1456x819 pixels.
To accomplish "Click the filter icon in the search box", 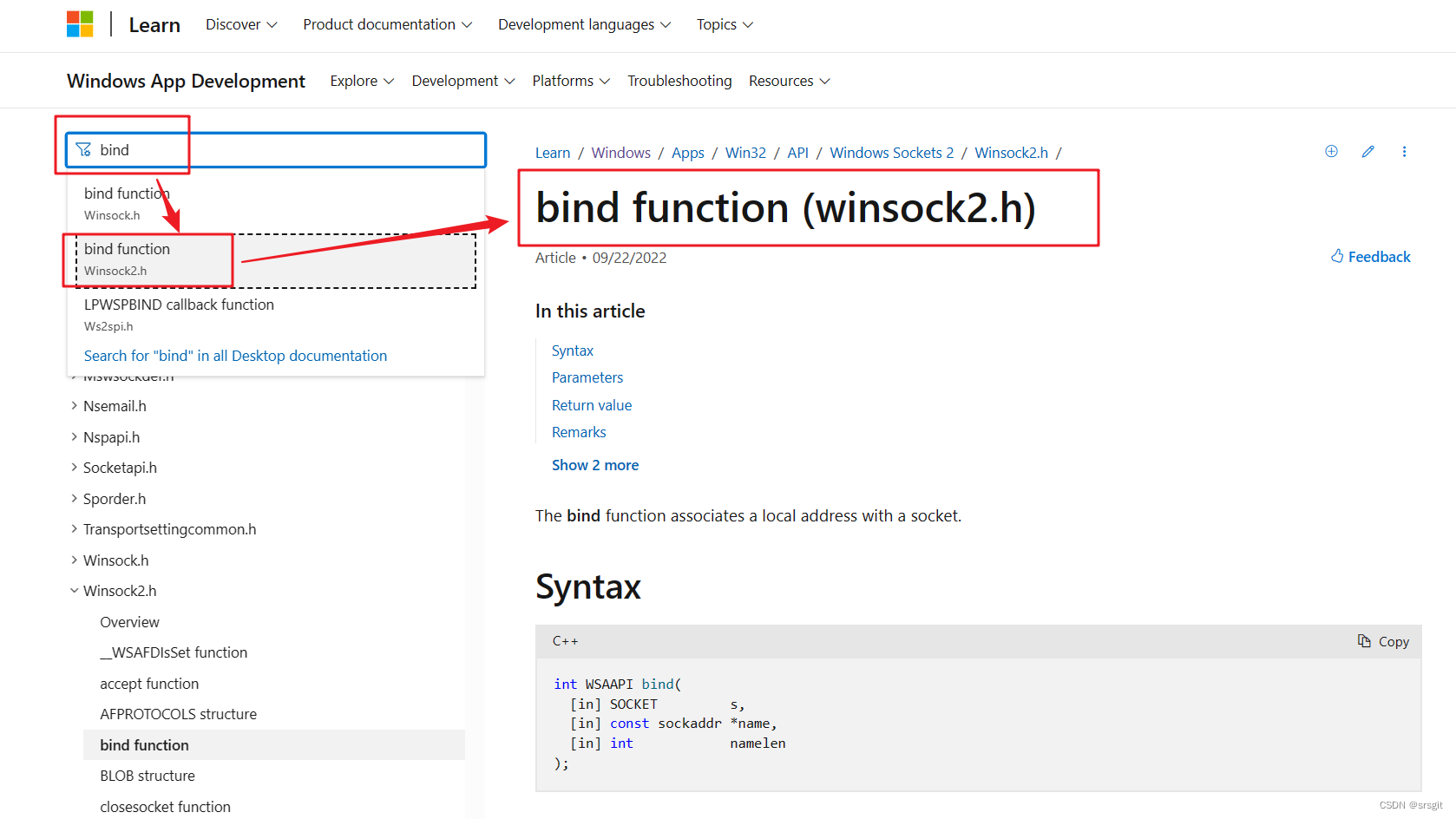I will point(84,149).
